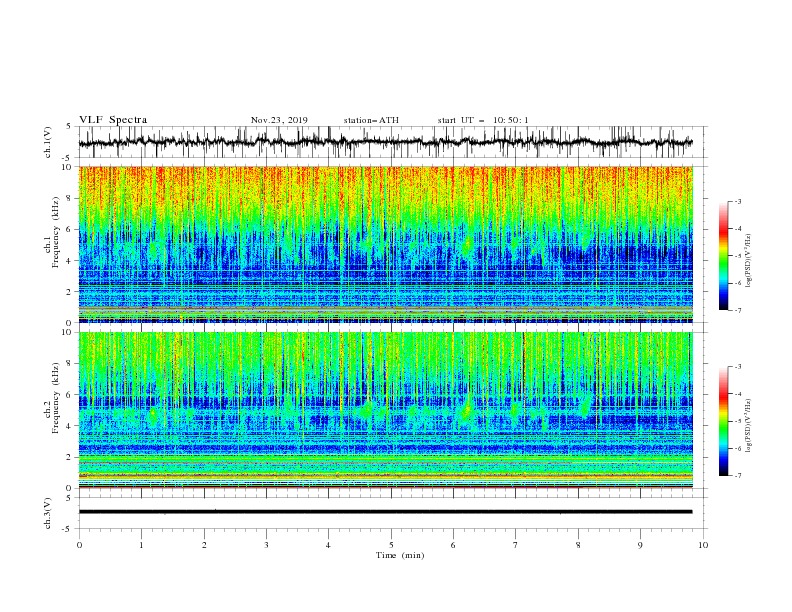Click the ch.1 frequency axis "4" tick label
The image size is (792, 612).
pyautogui.click(x=70, y=261)
